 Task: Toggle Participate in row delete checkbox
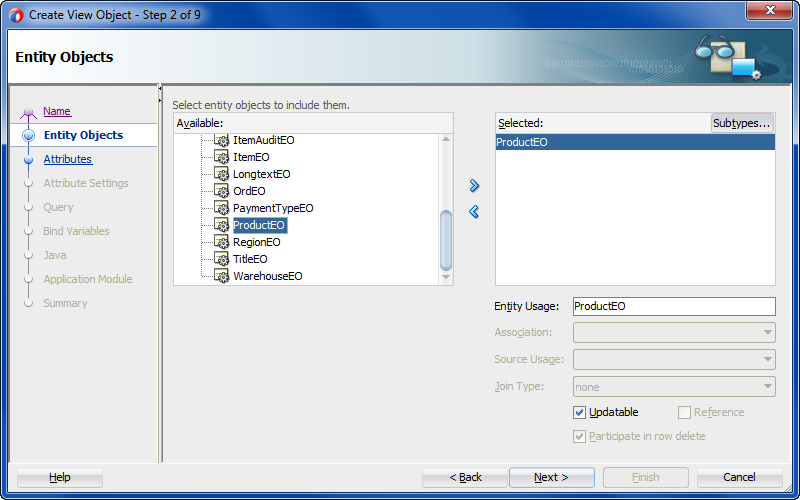(x=579, y=436)
